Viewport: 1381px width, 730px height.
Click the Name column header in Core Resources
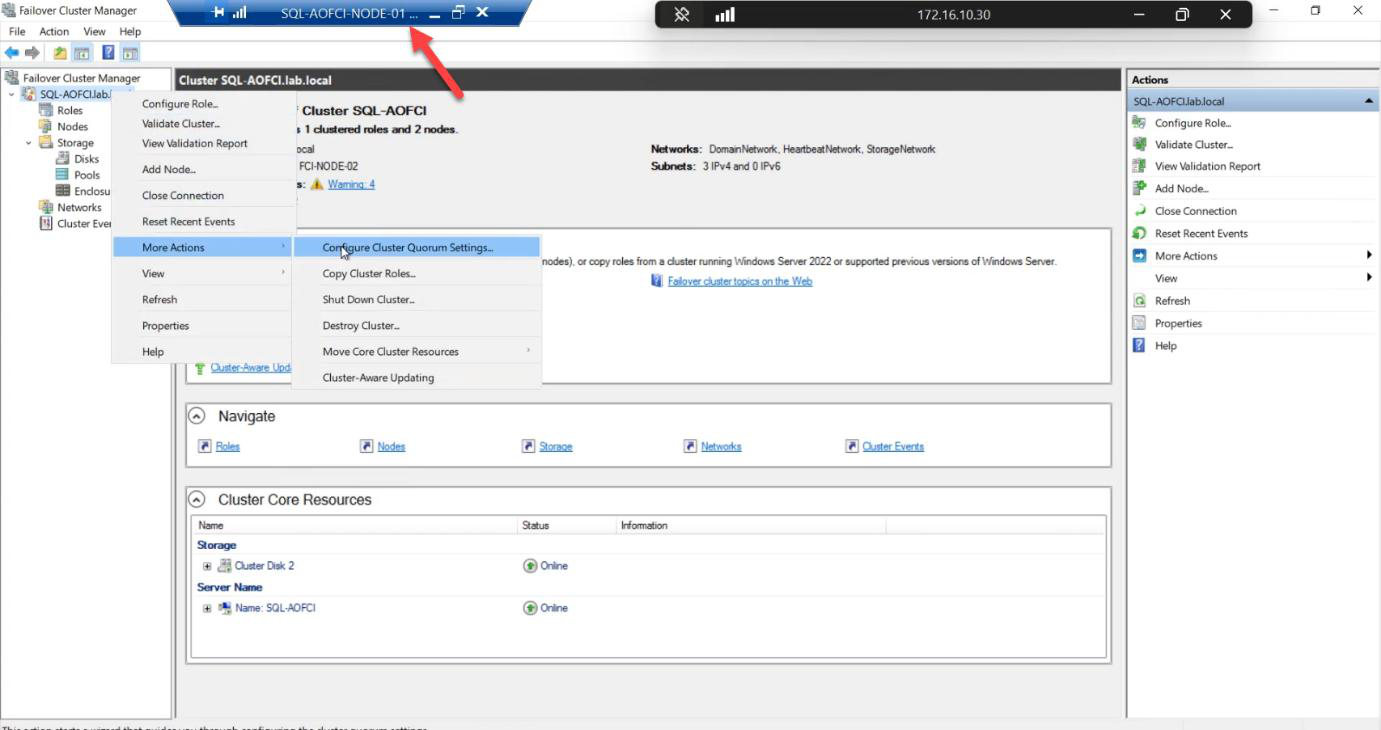coord(355,525)
